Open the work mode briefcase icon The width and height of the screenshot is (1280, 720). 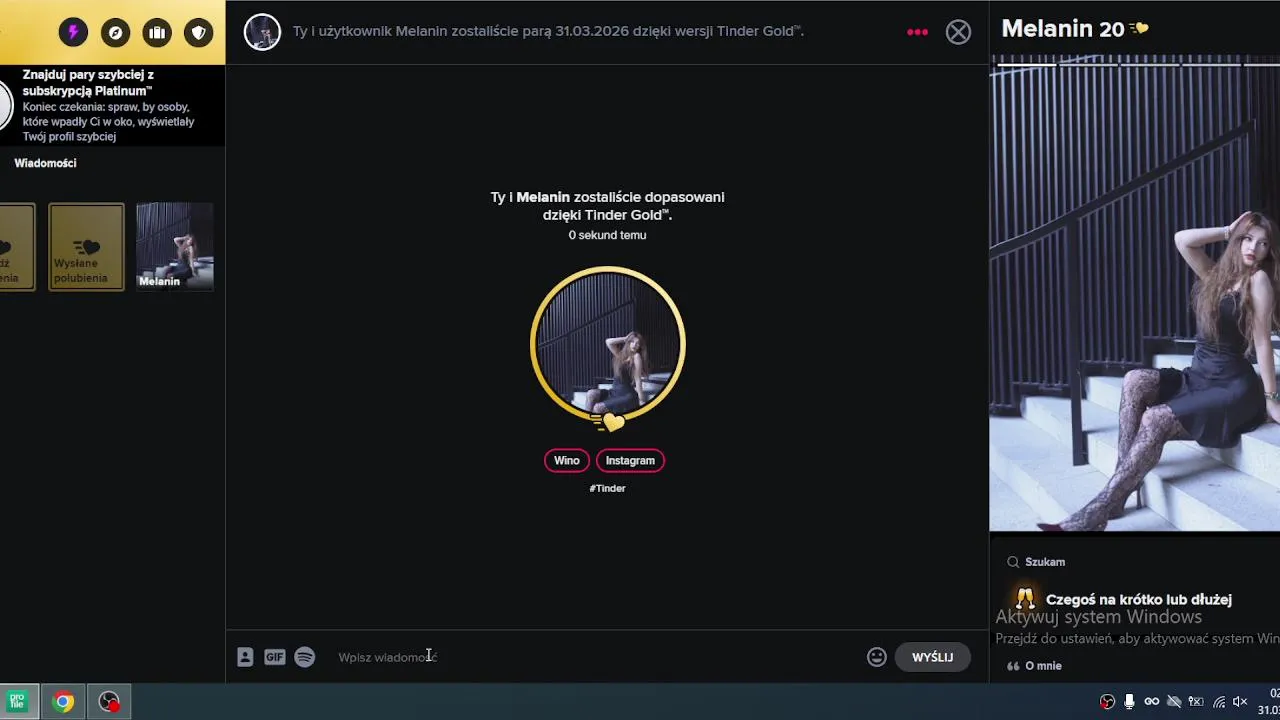coord(157,33)
